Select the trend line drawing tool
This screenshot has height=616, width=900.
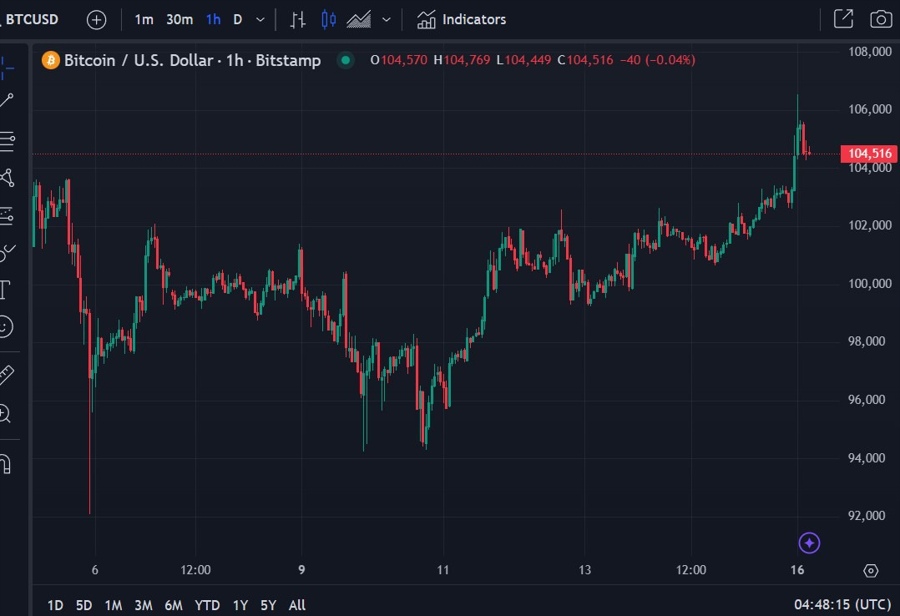pyautogui.click(x=6, y=100)
